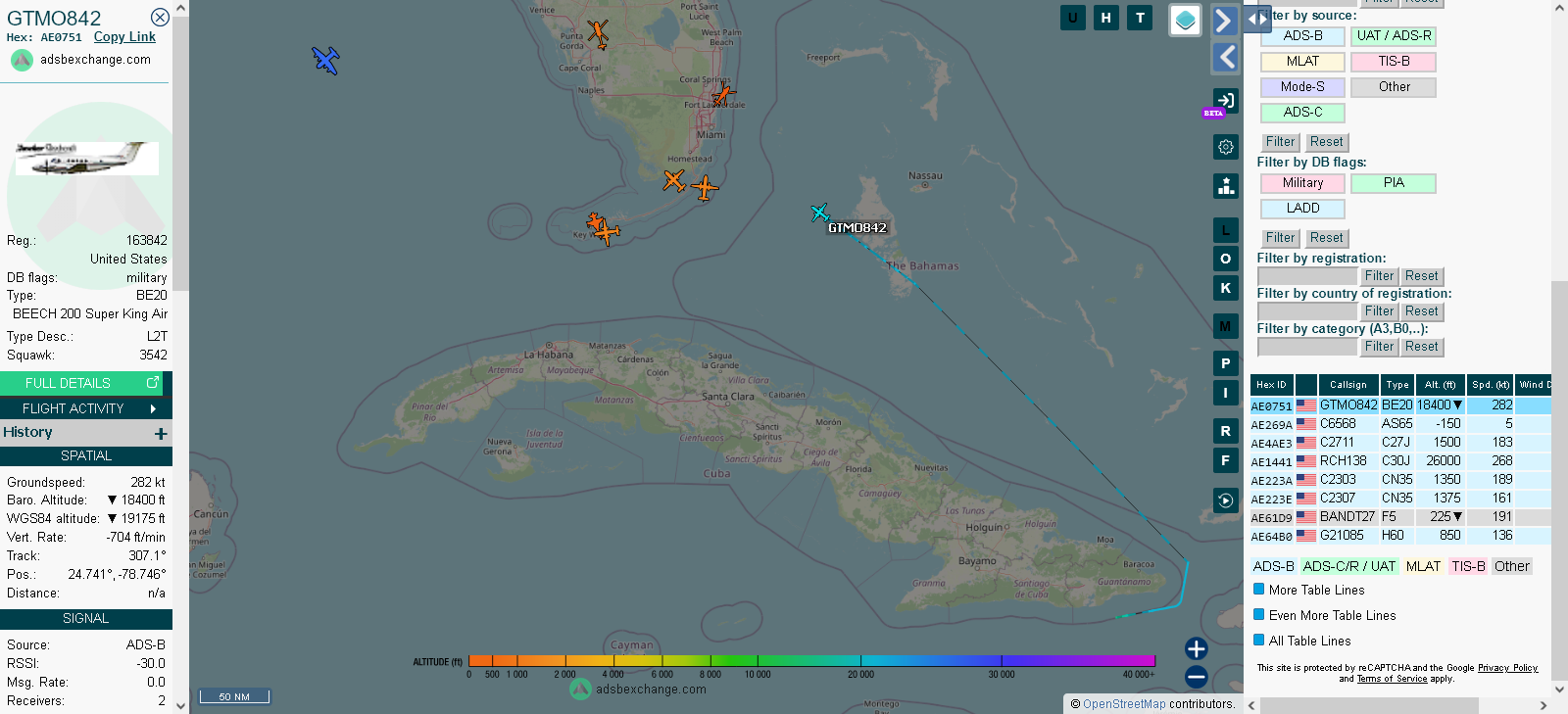Enable More Table Lines checkbox

(1259, 590)
